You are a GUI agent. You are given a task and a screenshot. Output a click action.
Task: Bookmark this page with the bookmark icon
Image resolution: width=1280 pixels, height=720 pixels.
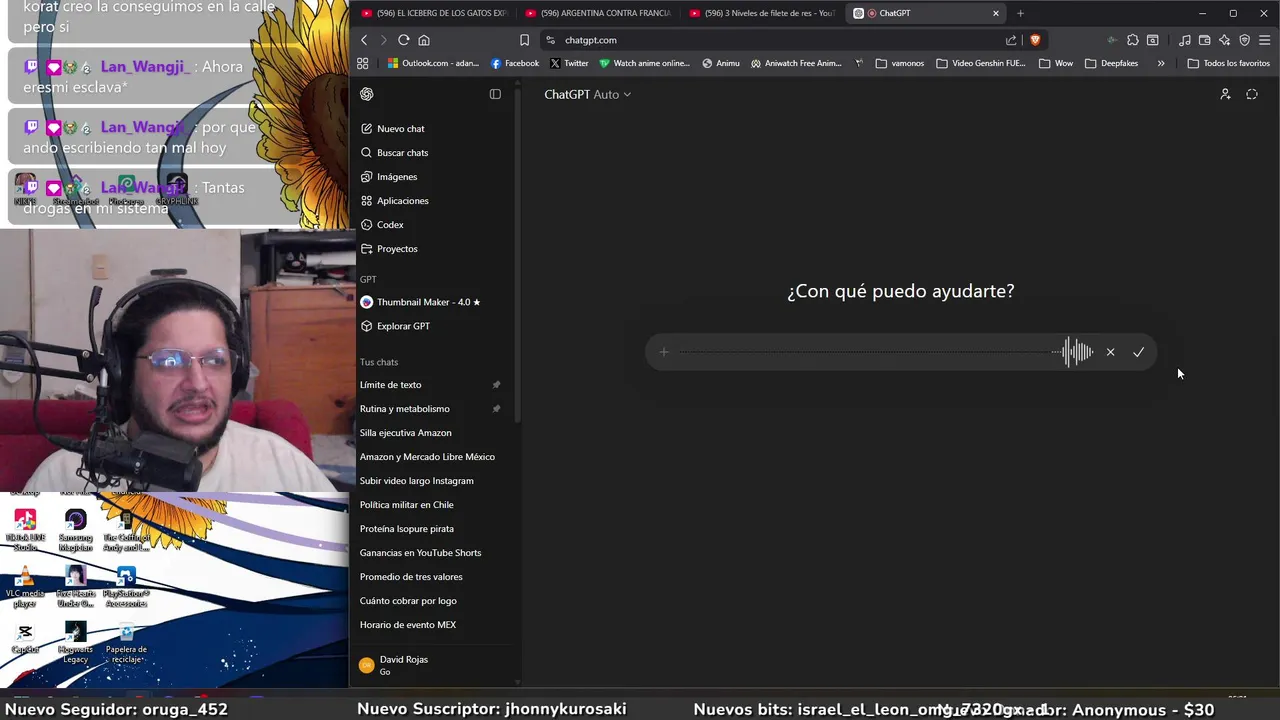coord(524,40)
